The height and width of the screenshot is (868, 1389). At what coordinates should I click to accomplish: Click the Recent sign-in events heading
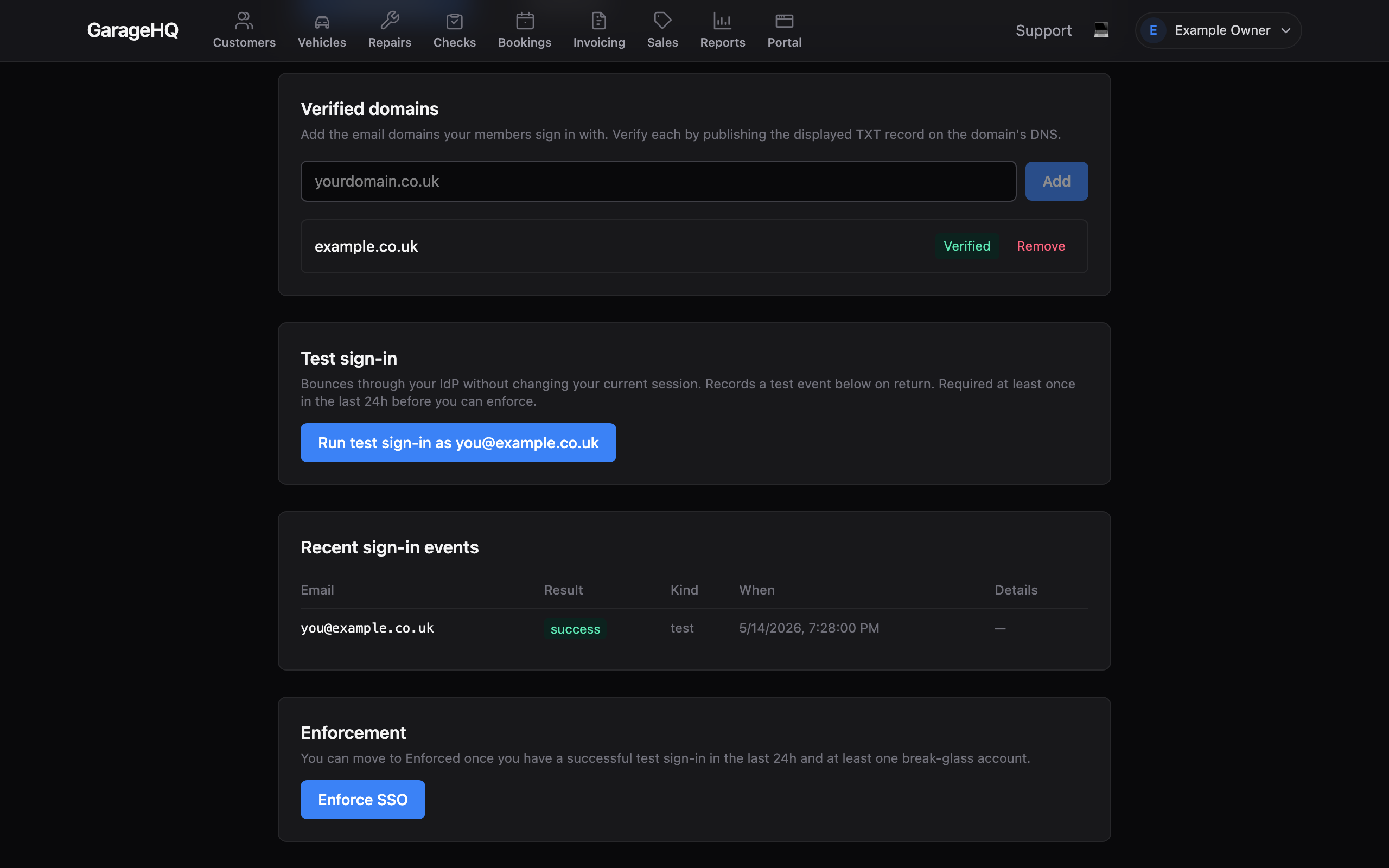(x=390, y=548)
